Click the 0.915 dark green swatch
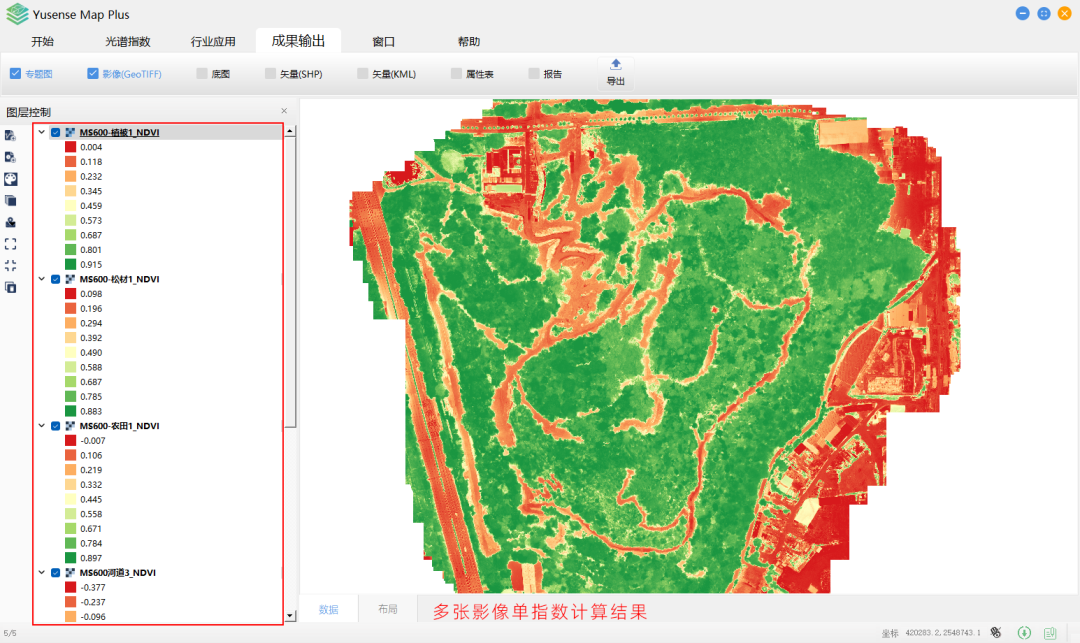The image size is (1080, 643). click(x=70, y=264)
